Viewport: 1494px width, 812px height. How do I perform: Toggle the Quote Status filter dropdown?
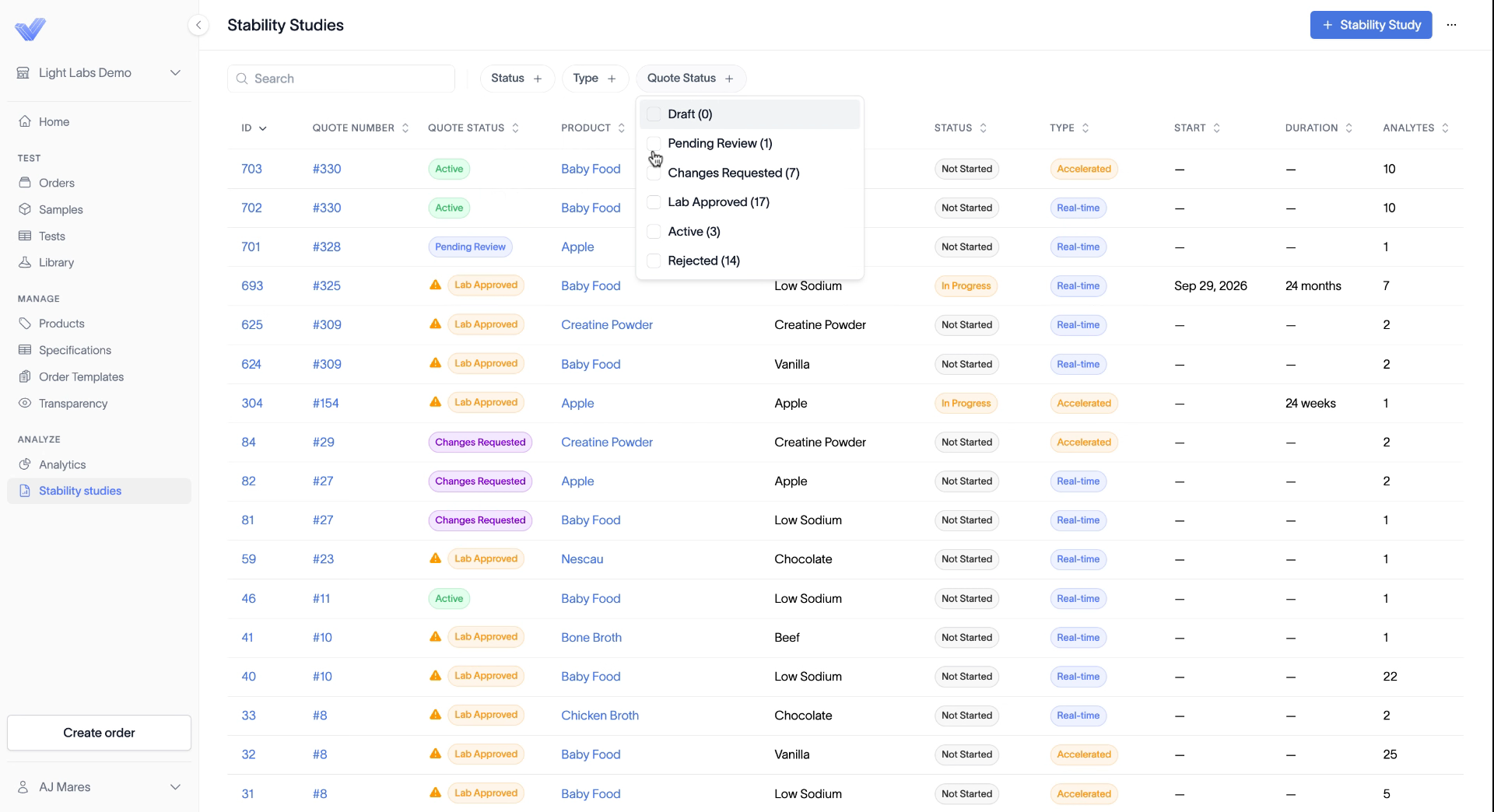[691, 79]
